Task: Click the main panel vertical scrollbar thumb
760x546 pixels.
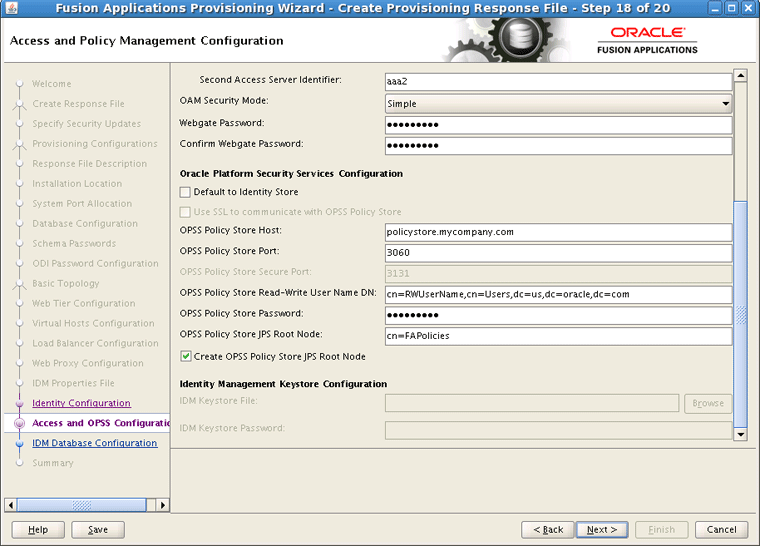Action: (x=740, y=314)
